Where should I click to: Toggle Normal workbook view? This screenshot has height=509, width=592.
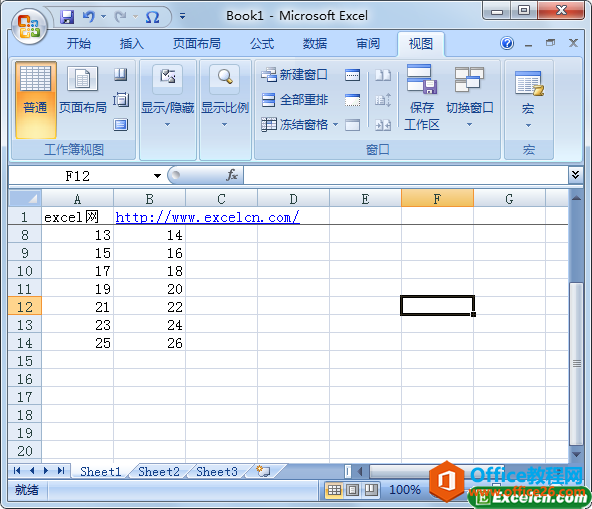pyautogui.click(x=35, y=100)
